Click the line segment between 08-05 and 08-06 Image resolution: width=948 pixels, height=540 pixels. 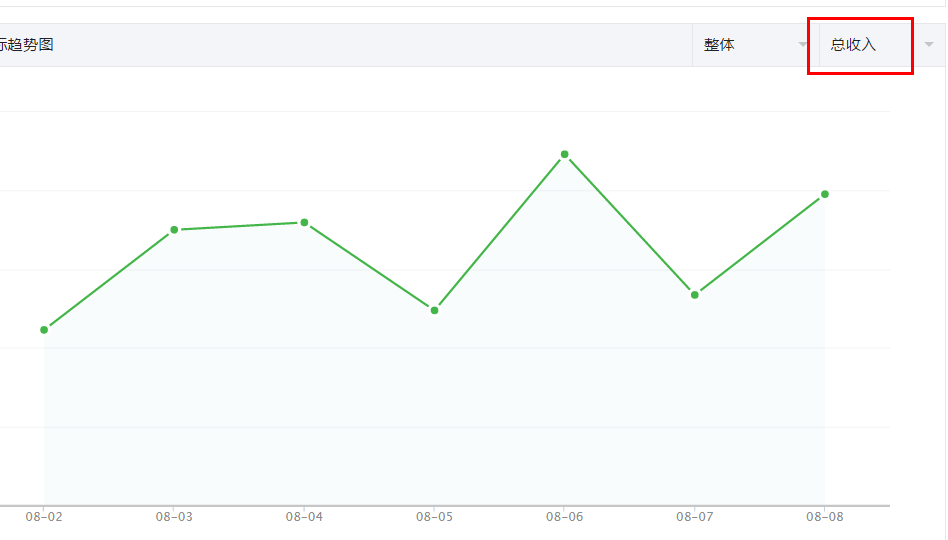pyautogui.click(x=499, y=232)
